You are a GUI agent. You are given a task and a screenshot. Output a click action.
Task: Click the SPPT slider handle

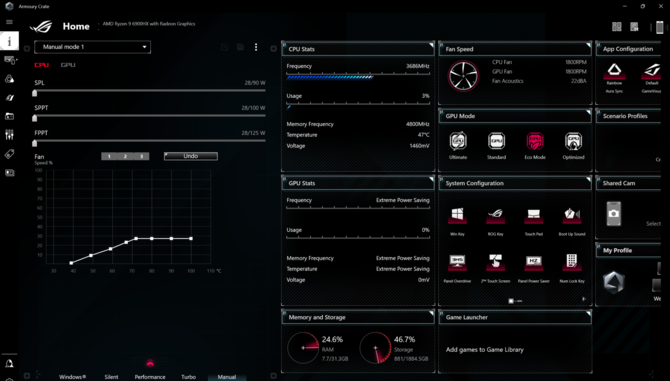point(35,118)
